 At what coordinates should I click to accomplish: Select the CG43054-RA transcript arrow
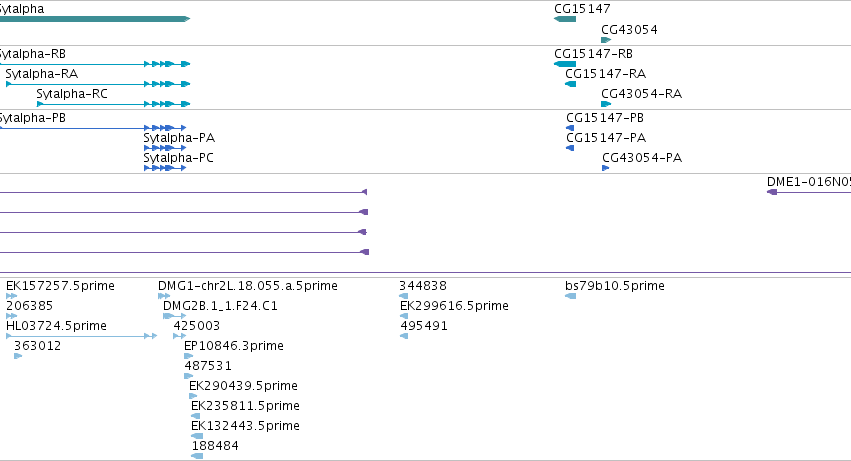(606, 104)
